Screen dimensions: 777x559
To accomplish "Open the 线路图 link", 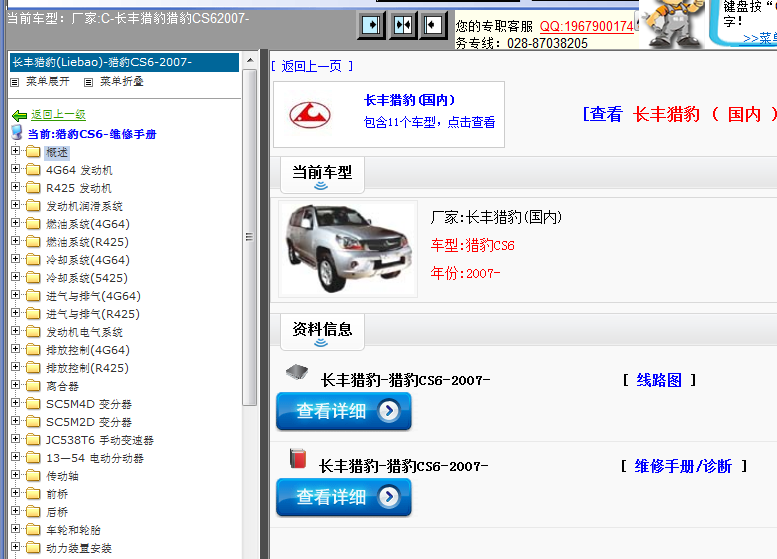I will point(659,380).
